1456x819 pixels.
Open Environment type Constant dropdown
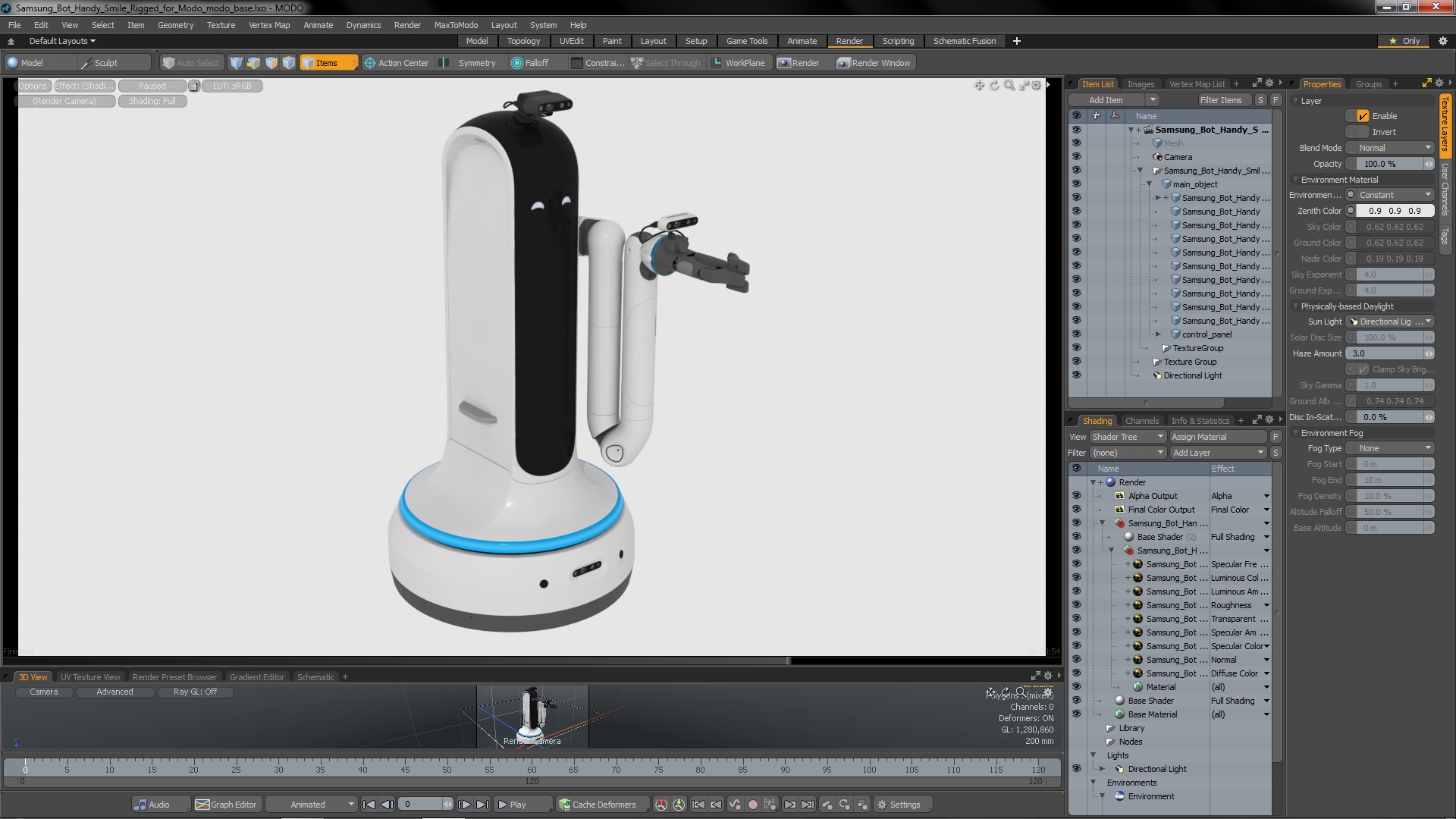[x=1395, y=195]
